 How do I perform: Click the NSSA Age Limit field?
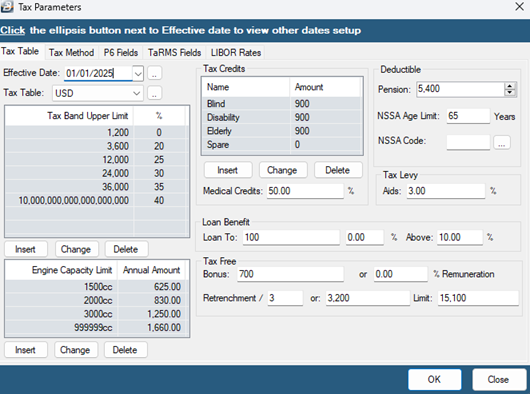468,116
